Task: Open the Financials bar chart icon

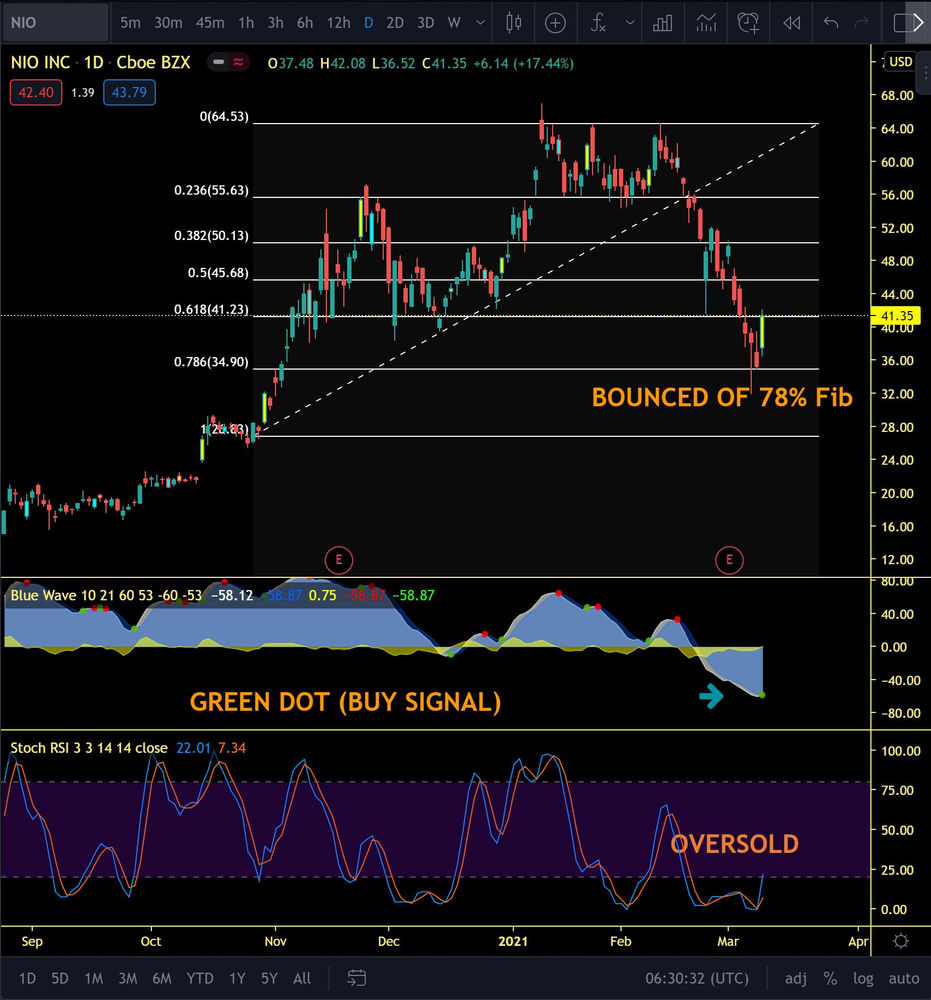Action: point(663,23)
